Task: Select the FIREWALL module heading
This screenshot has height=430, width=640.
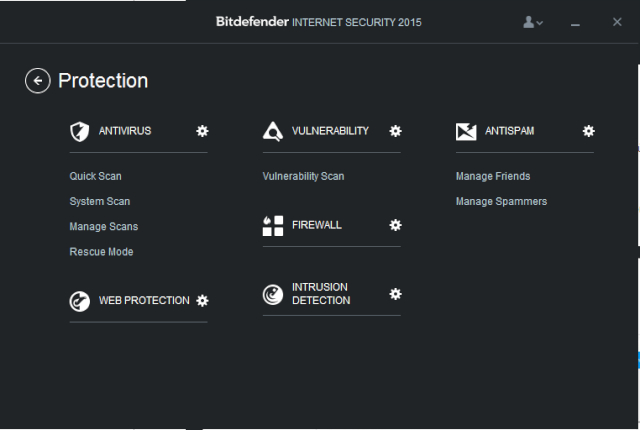Action: point(317,225)
